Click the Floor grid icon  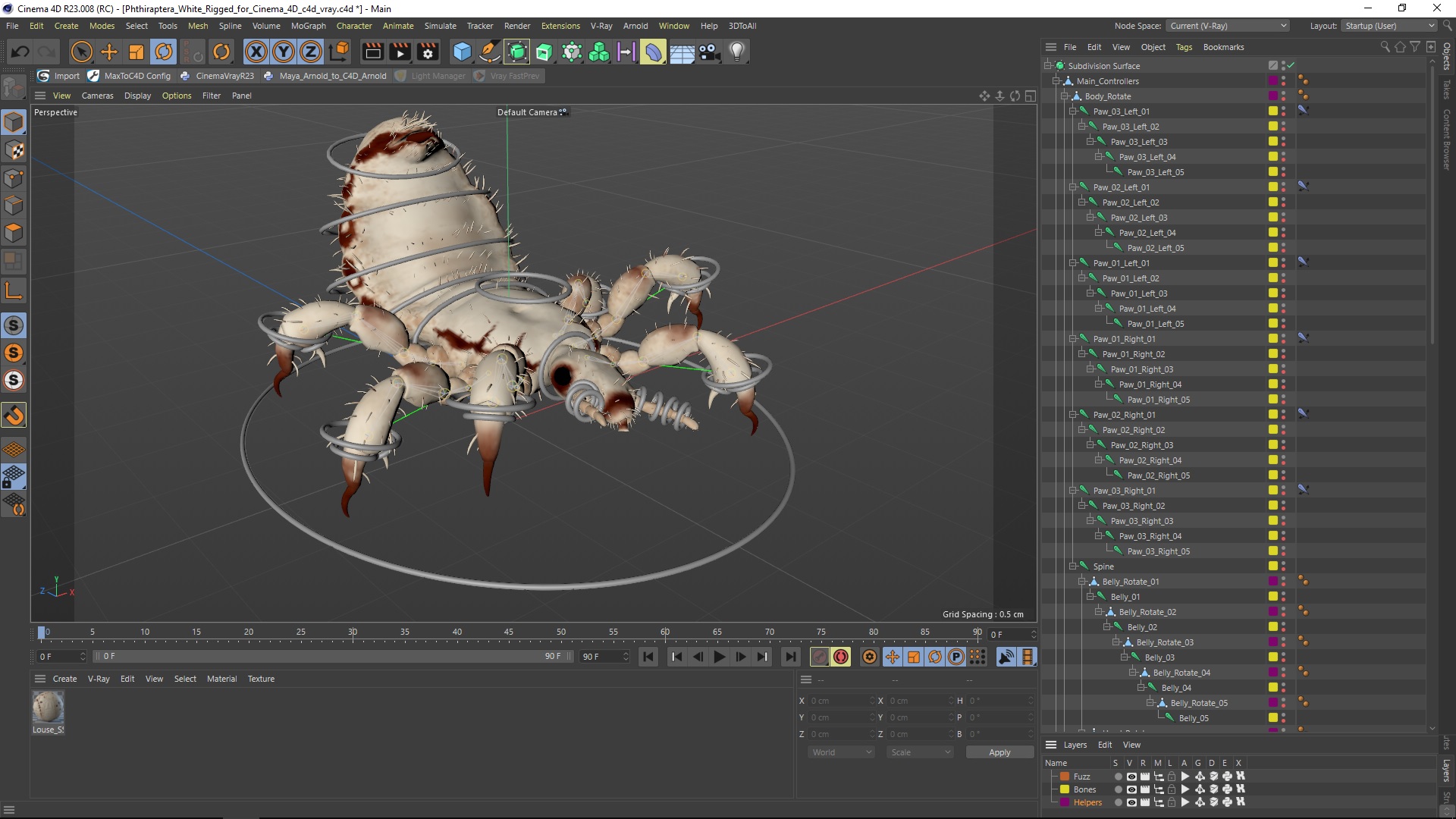tap(681, 52)
